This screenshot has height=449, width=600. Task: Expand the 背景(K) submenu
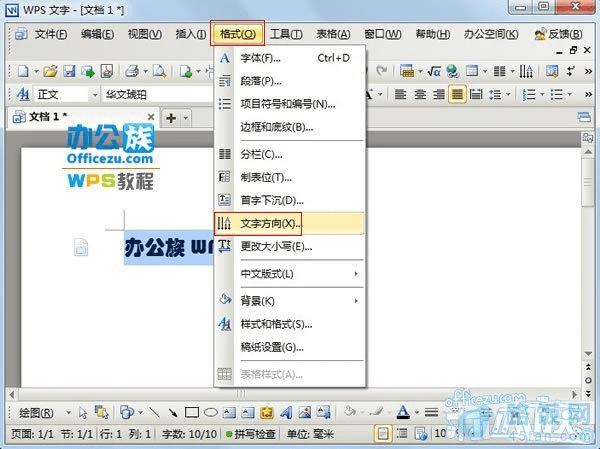(x=289, y=301)
